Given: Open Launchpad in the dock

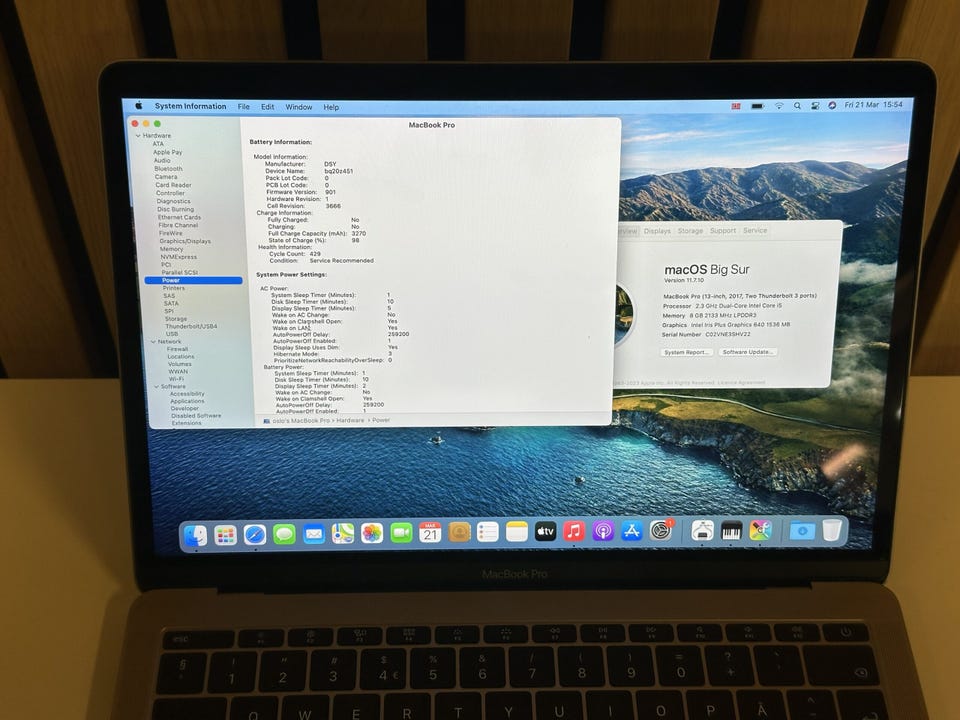Looking at the screenshot, I should (x=225, y=535).
